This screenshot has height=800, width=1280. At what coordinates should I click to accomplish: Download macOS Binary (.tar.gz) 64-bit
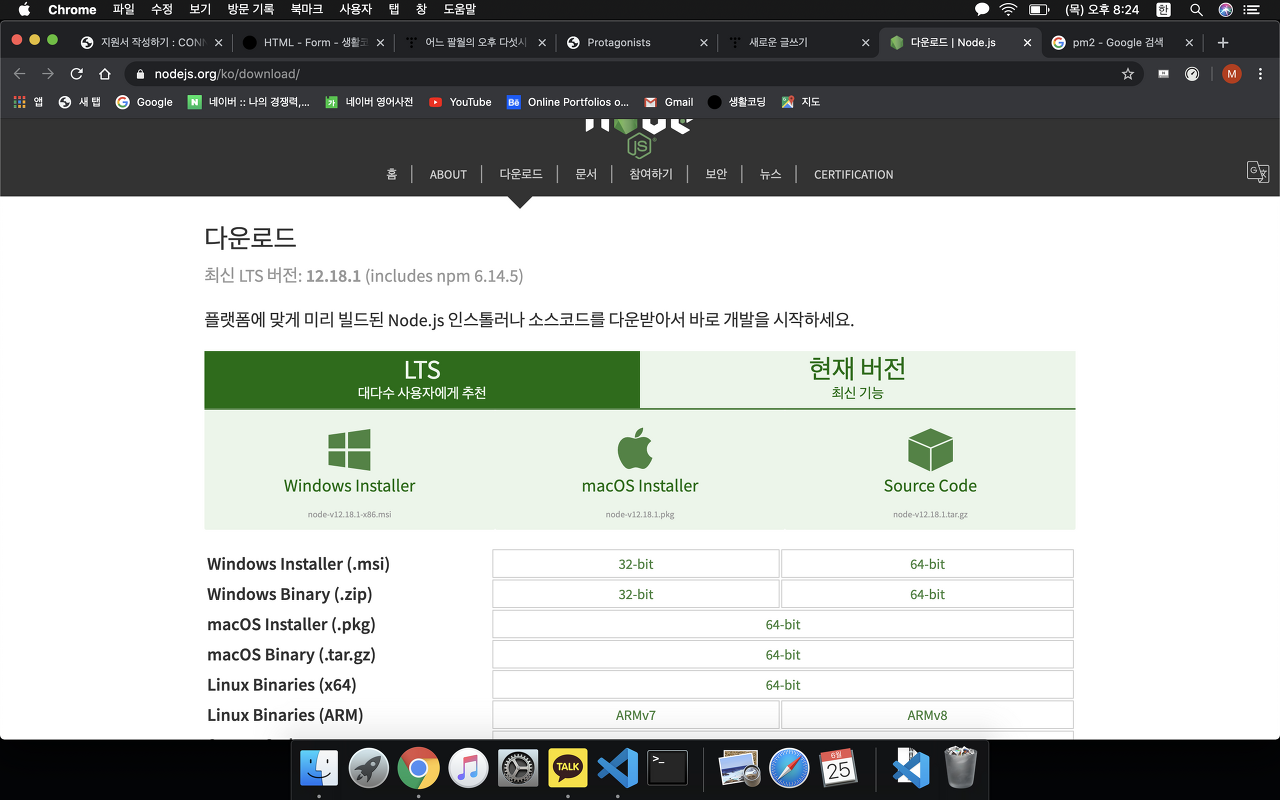[x=783, y=654]
